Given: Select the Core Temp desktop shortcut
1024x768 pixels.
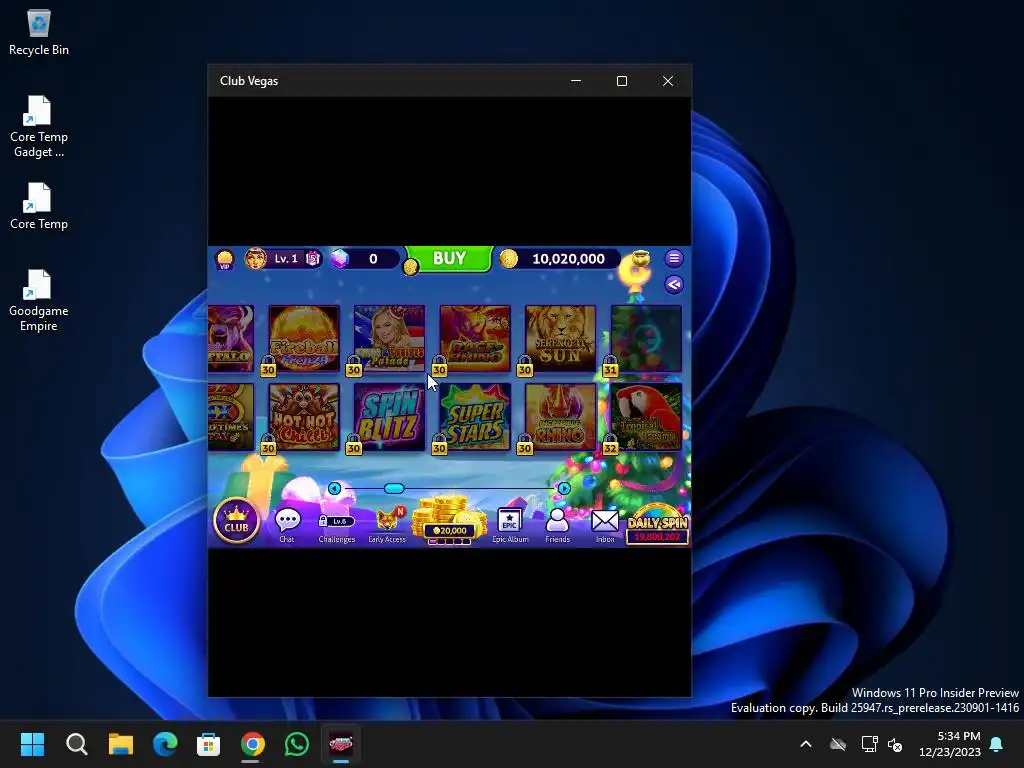Looking at the screenshot, I should click(x=39, y=206).
